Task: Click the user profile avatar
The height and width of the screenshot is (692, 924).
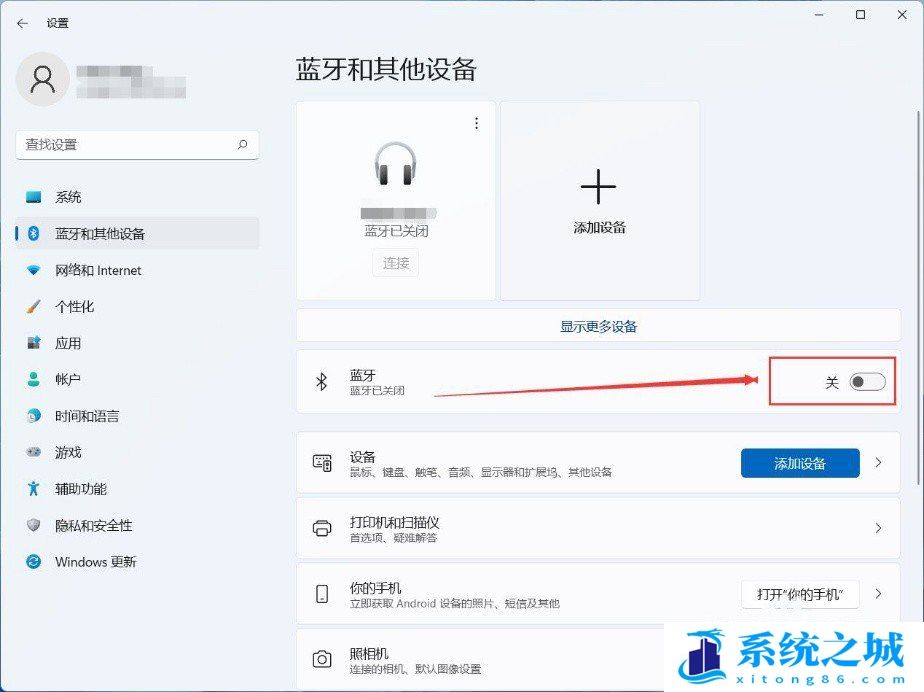Action: click(43, 79)
